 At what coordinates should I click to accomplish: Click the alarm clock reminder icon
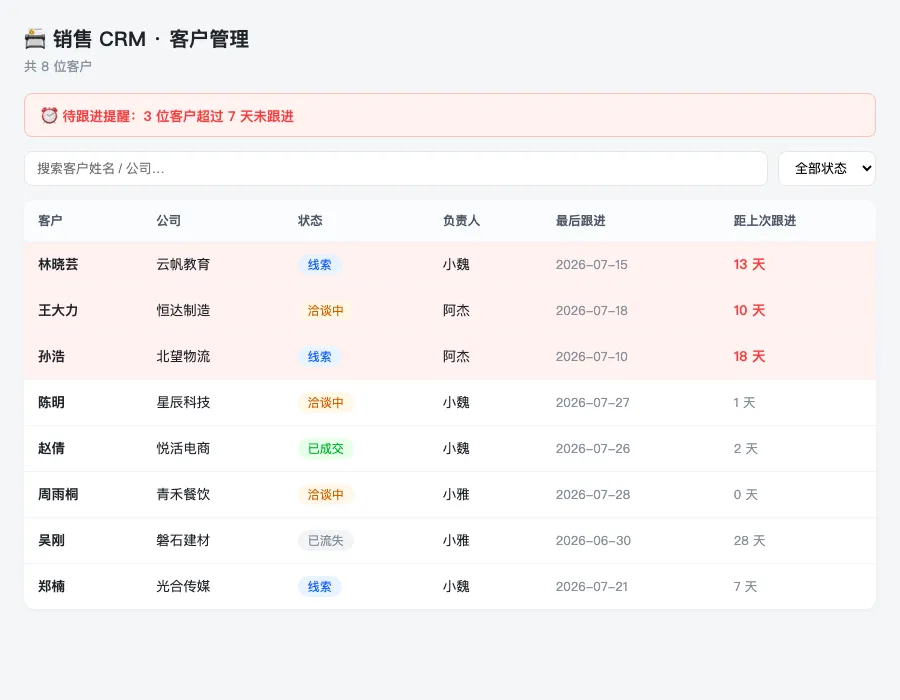point(49,115)
